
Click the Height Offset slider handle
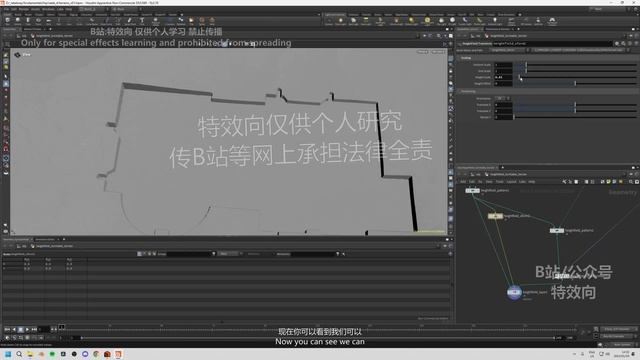(x=575, y=83)
